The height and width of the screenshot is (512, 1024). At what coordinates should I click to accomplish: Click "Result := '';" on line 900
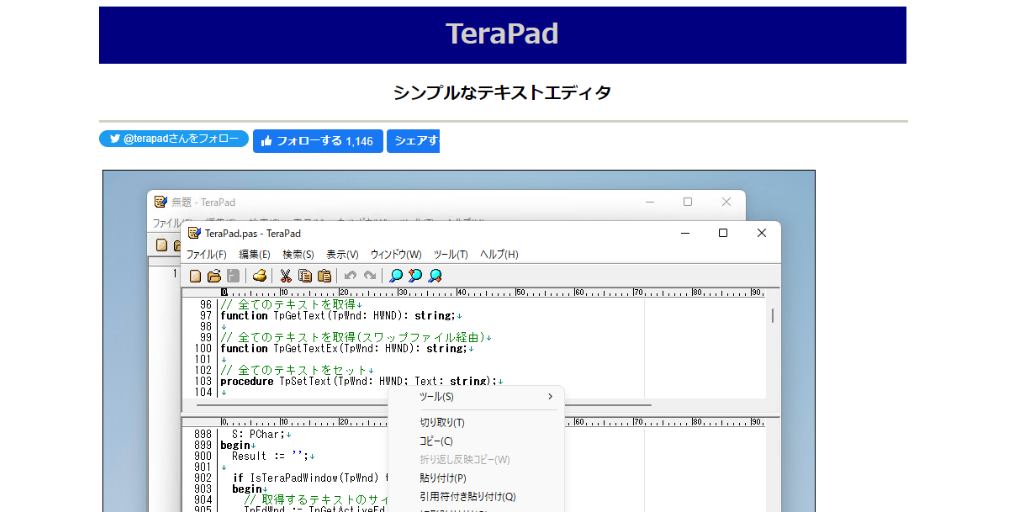[270, 456]
